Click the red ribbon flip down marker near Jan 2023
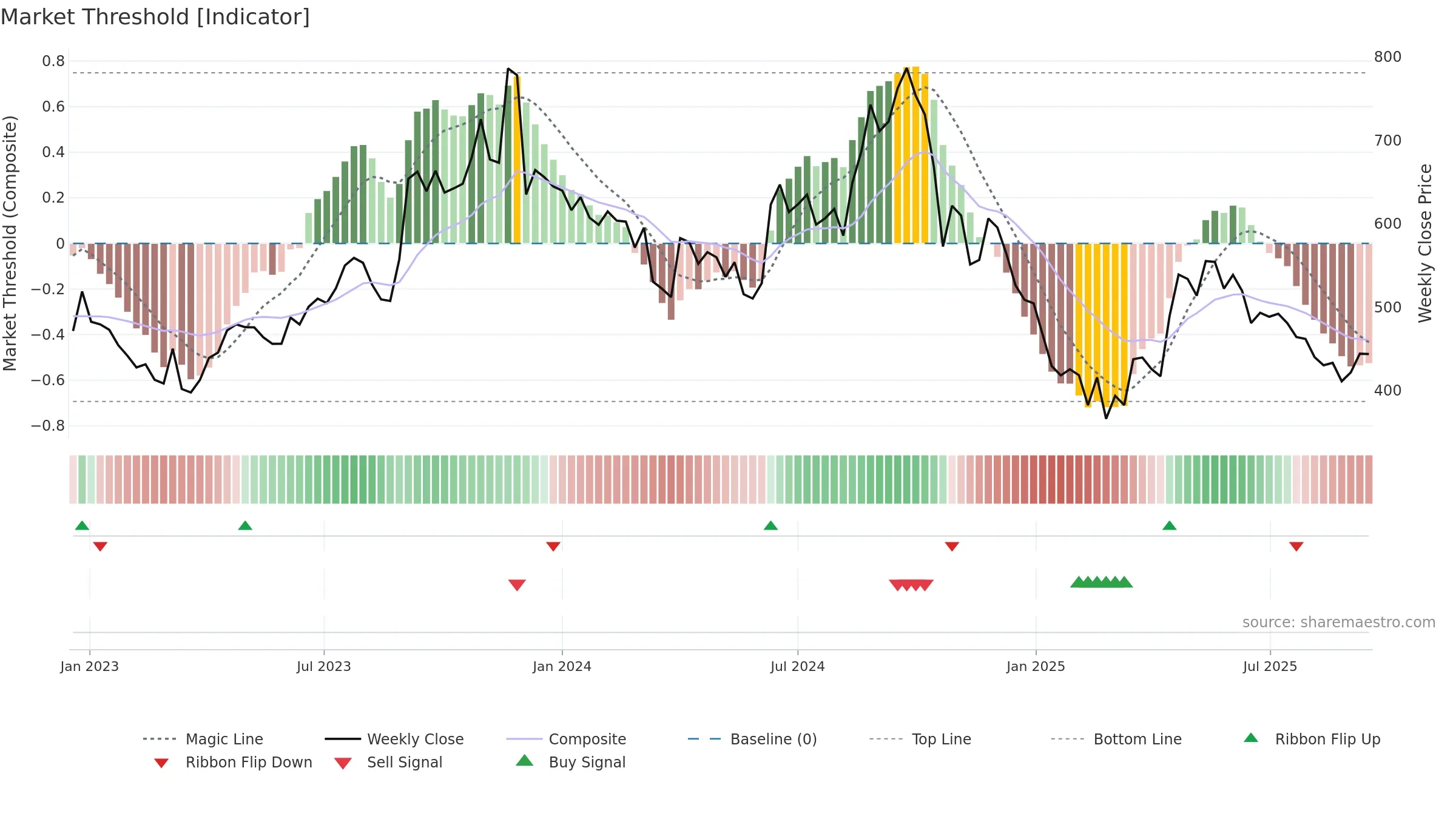Screen dimensions: 1456x819 pos(100,547)
